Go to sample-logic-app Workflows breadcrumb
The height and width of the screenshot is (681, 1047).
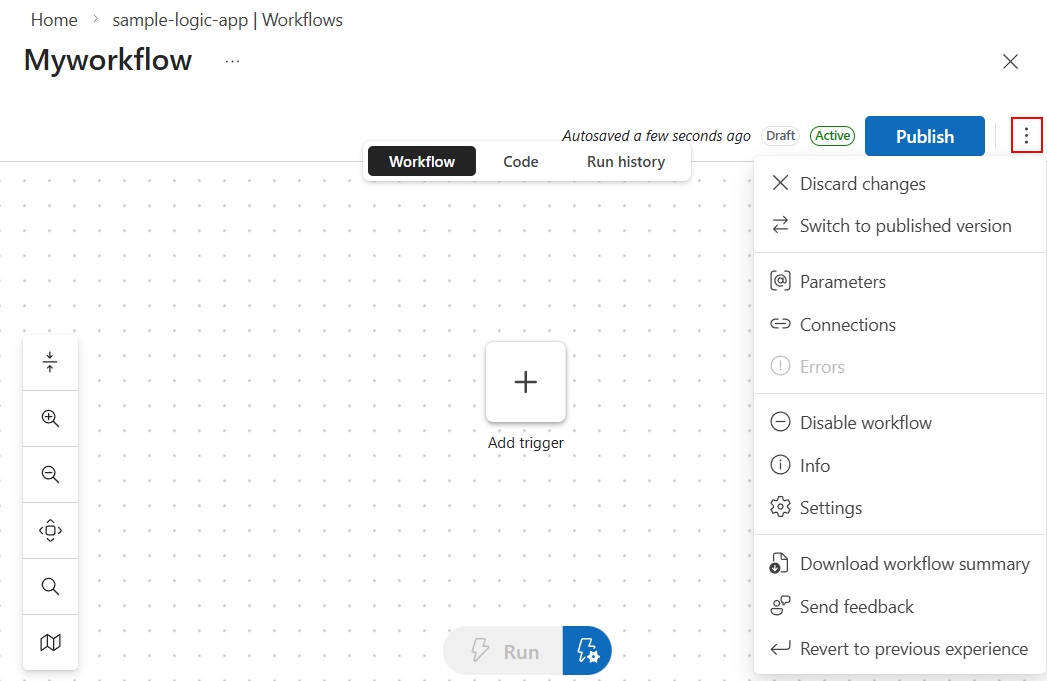click(228, 20)
